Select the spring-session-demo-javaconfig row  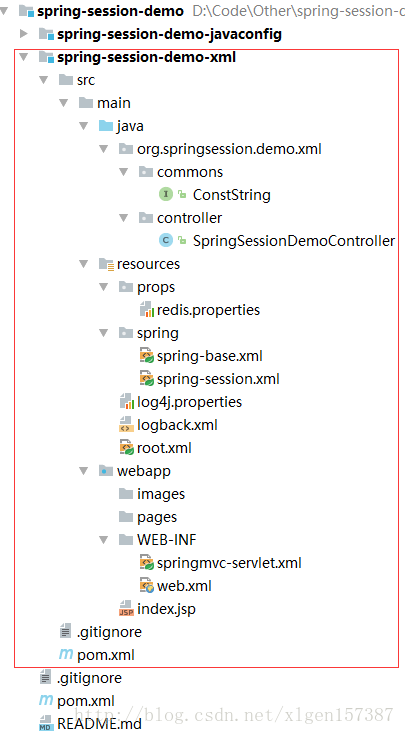tap(202, 34)
